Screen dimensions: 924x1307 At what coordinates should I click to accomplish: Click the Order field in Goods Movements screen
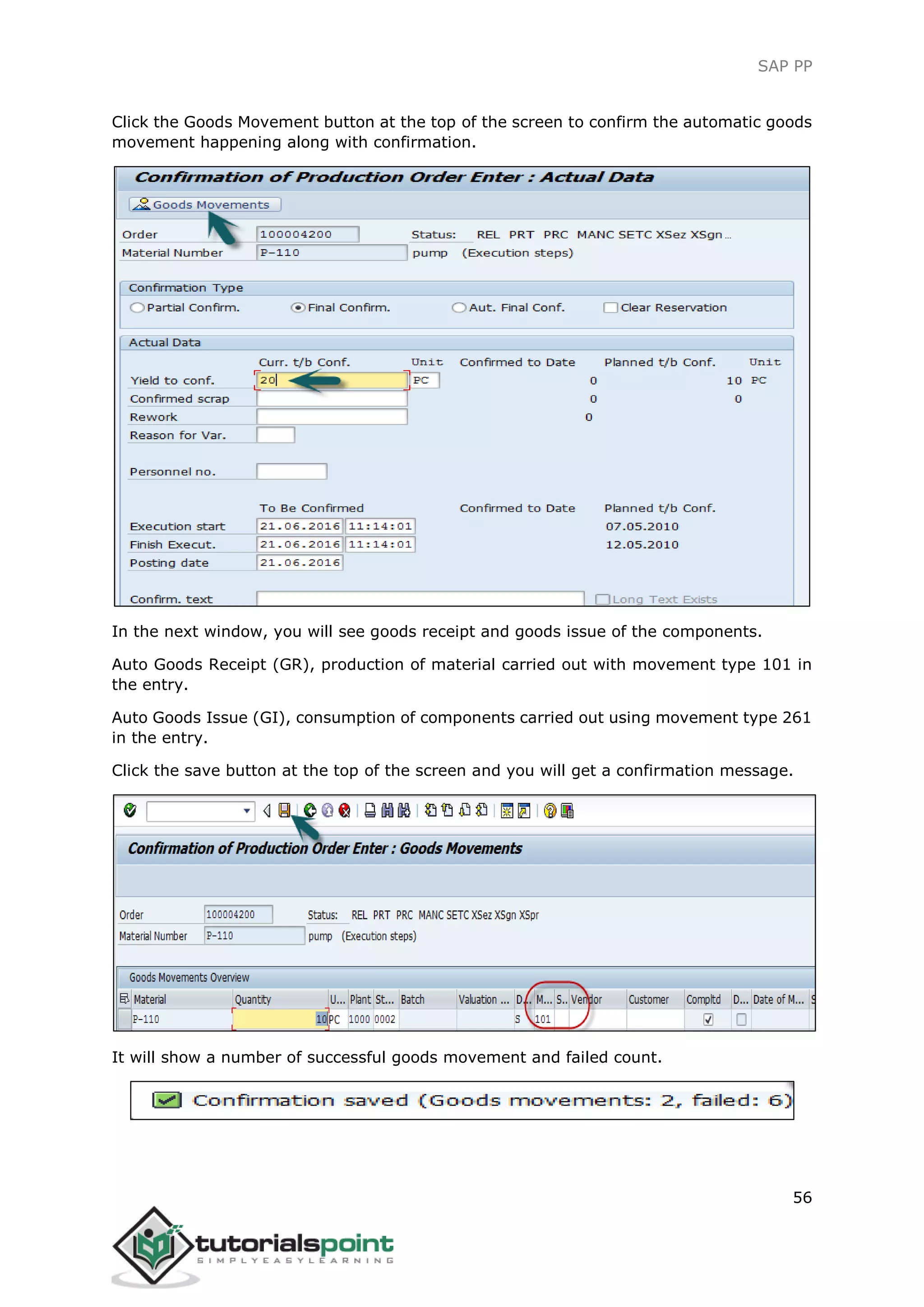tap(238, 914)
